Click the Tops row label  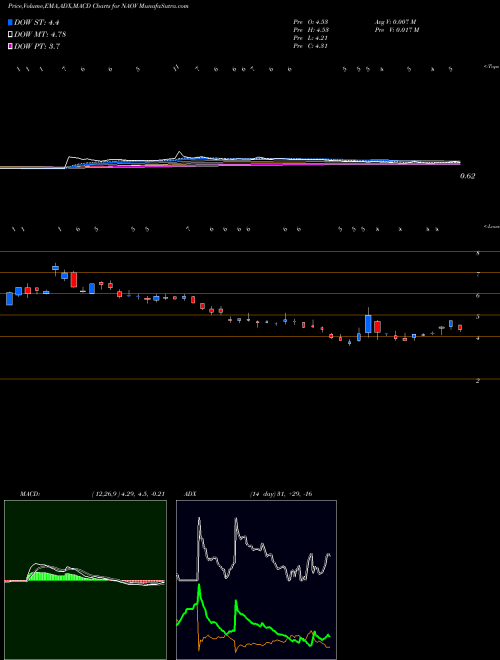point(491,67)
